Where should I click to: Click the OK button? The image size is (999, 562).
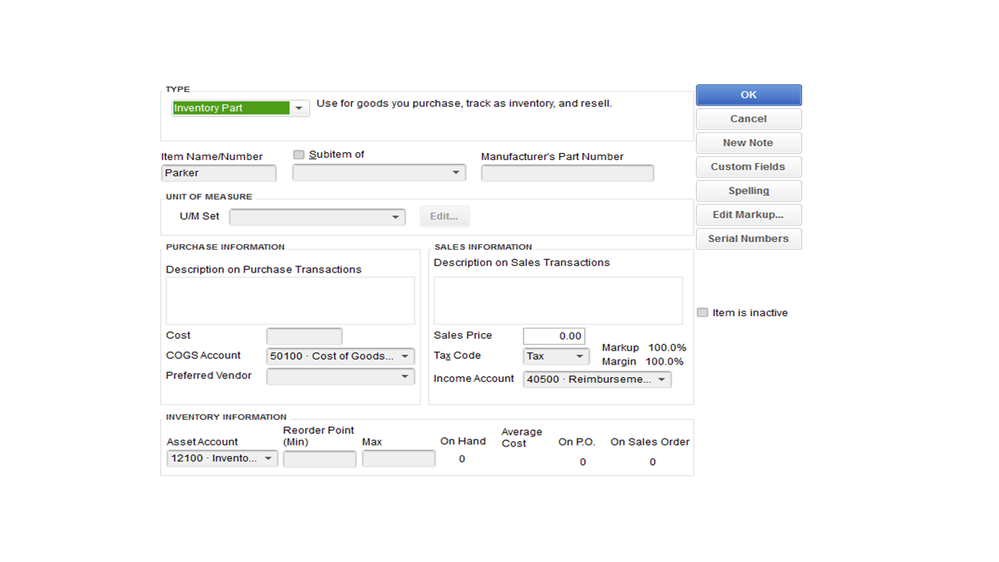(749, 95)
